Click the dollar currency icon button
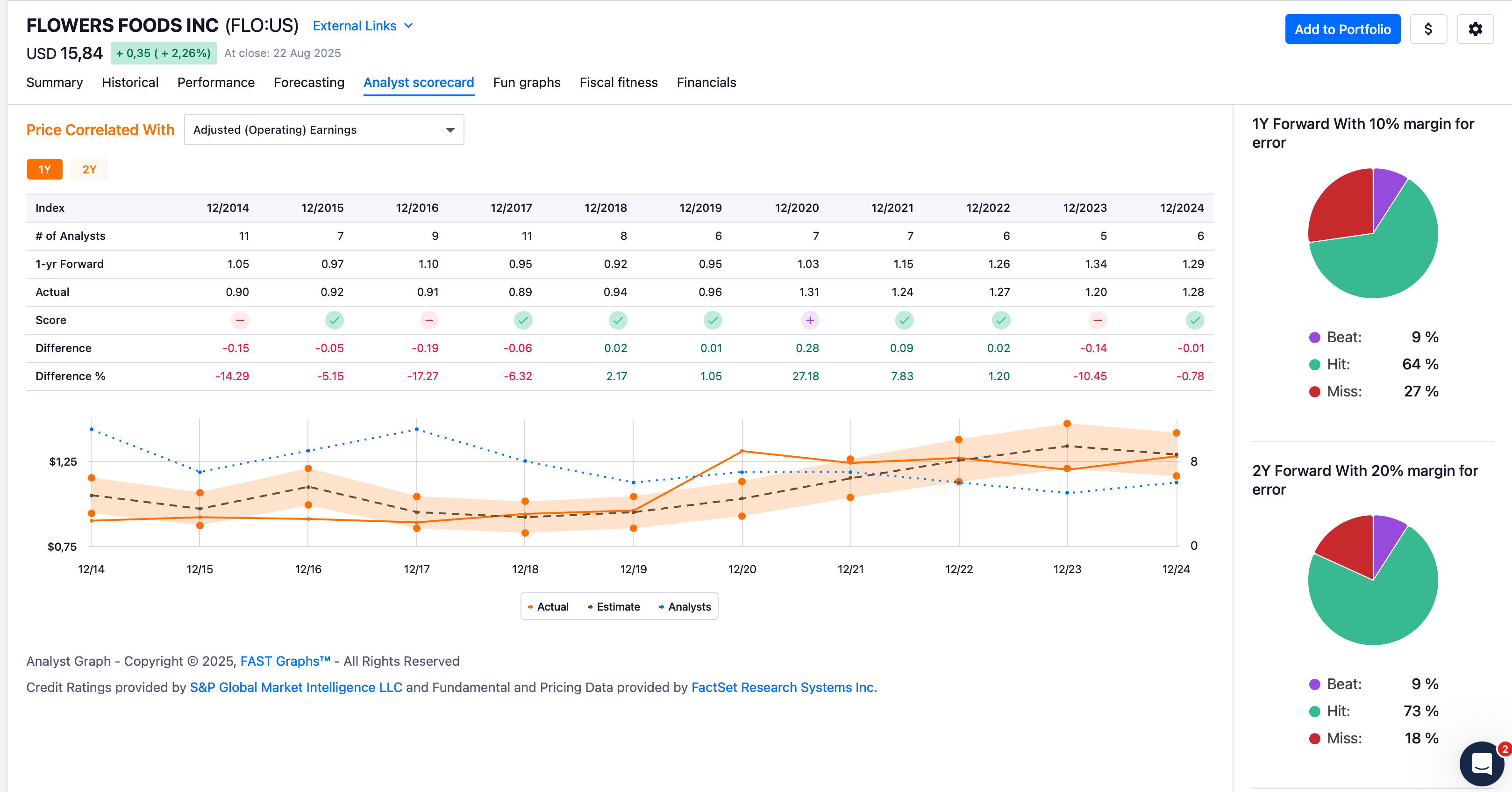 [1428, 29]
